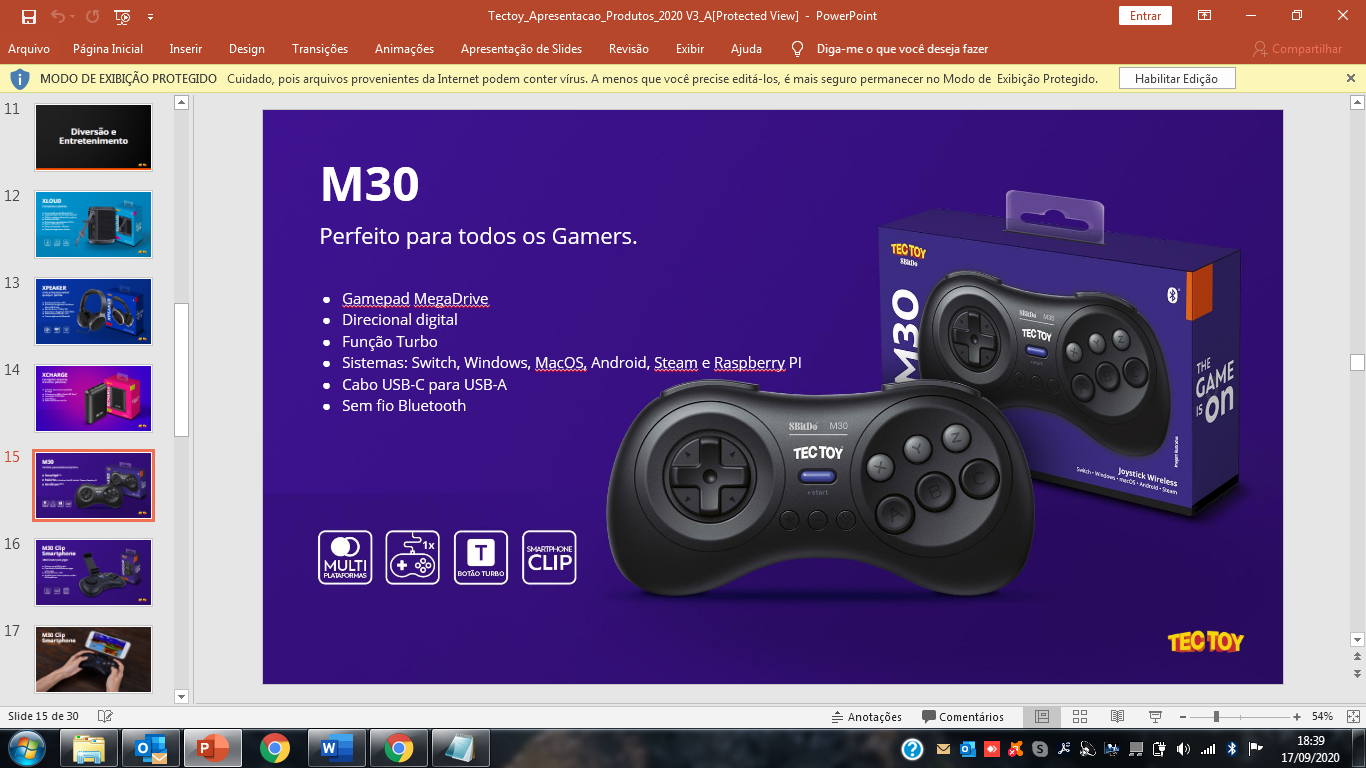The height and width of the screenshot is (768, 1366).
Task: Click the Compartilhar share button
Action: (1298, 48)
